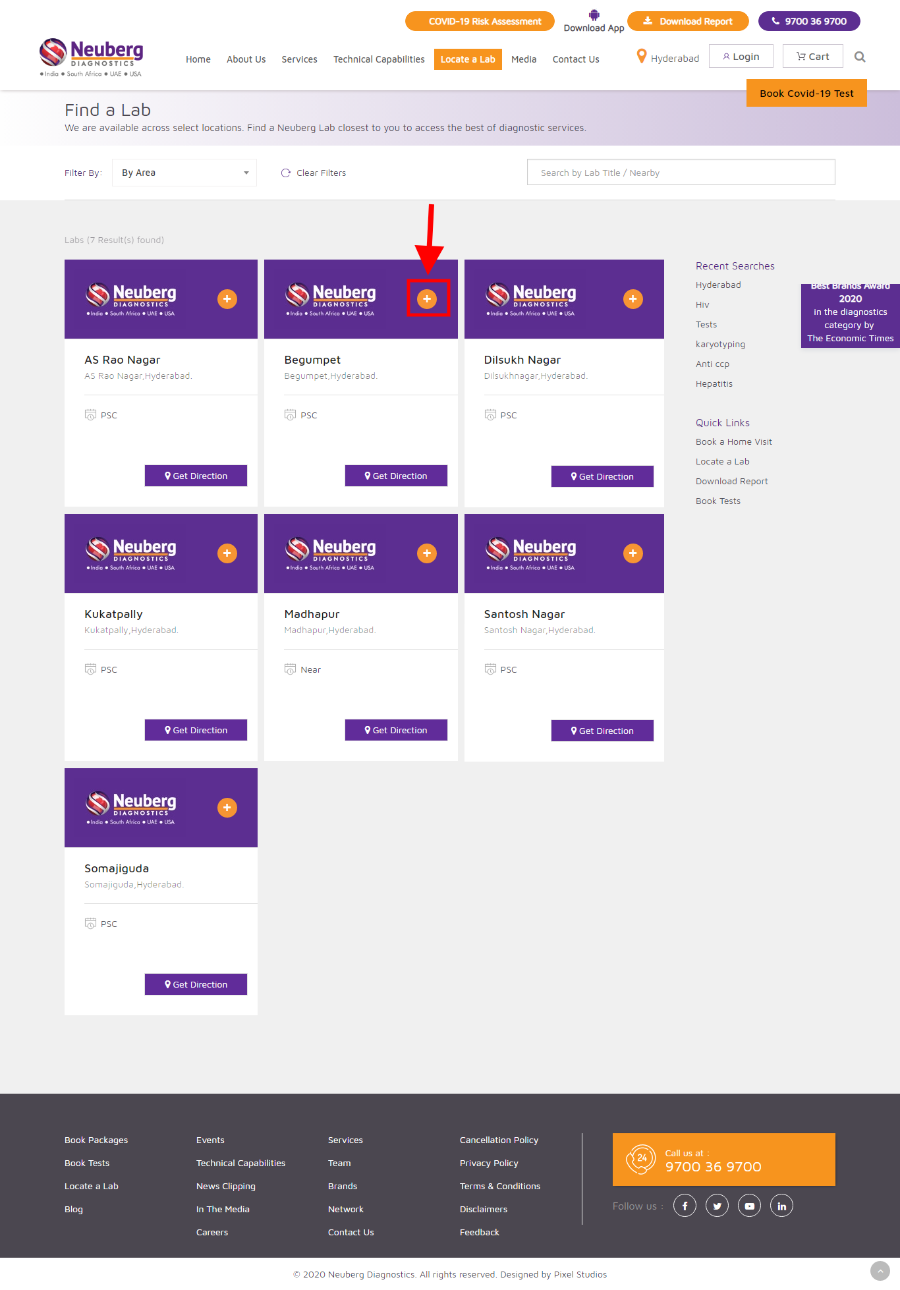
Task: Click the Book Covid-19 Test button
Action: 806,93
